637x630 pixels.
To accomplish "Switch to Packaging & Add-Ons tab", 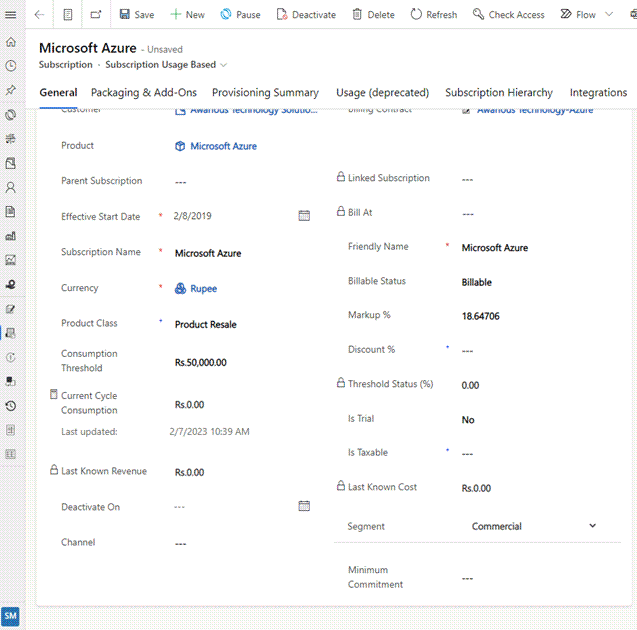I will (144, 93).
